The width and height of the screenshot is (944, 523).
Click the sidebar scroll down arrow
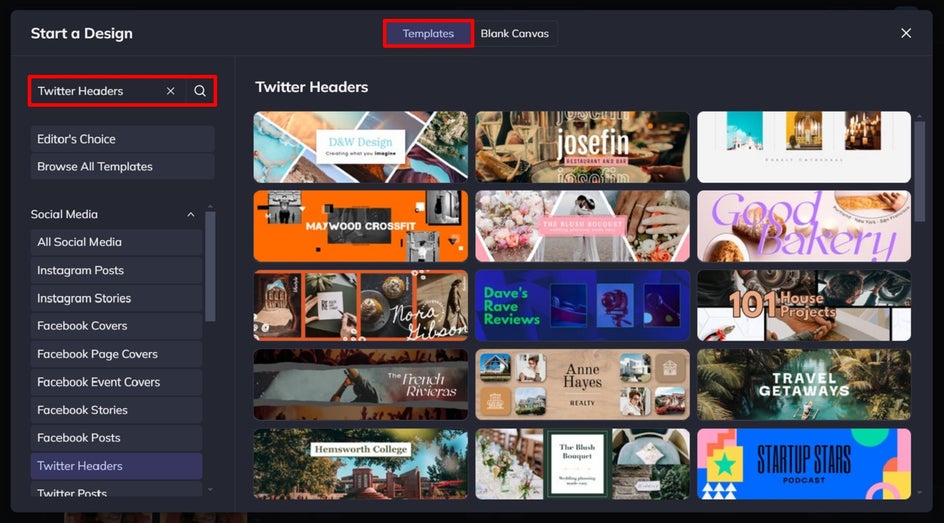[x=210, y=490]
